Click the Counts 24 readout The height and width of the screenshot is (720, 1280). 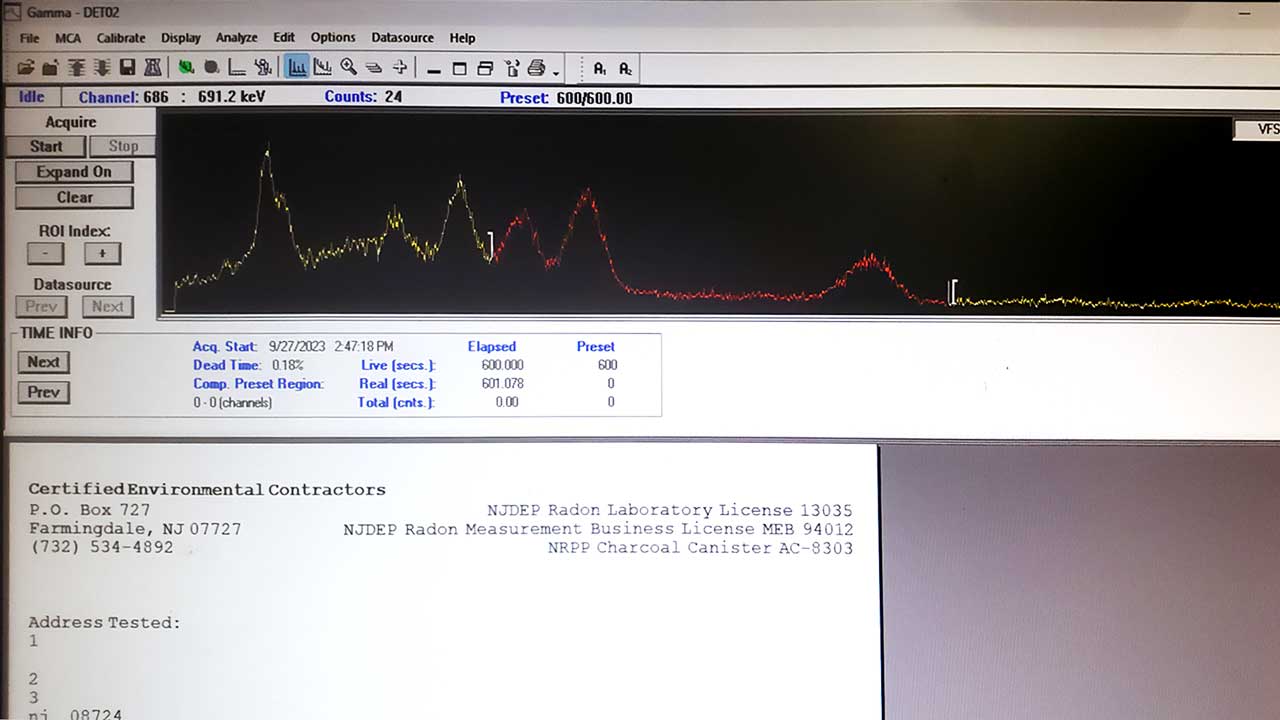click(x=363, y=97)
